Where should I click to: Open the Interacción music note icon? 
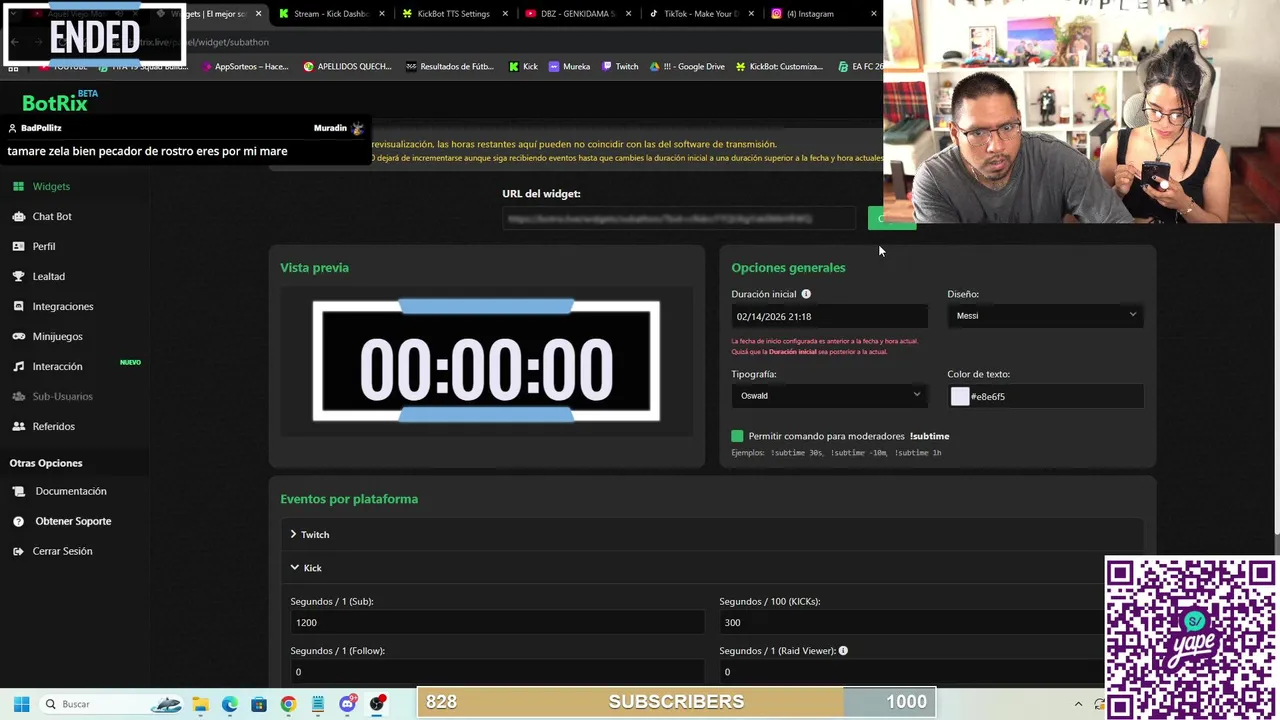click(x=19, y=366)
